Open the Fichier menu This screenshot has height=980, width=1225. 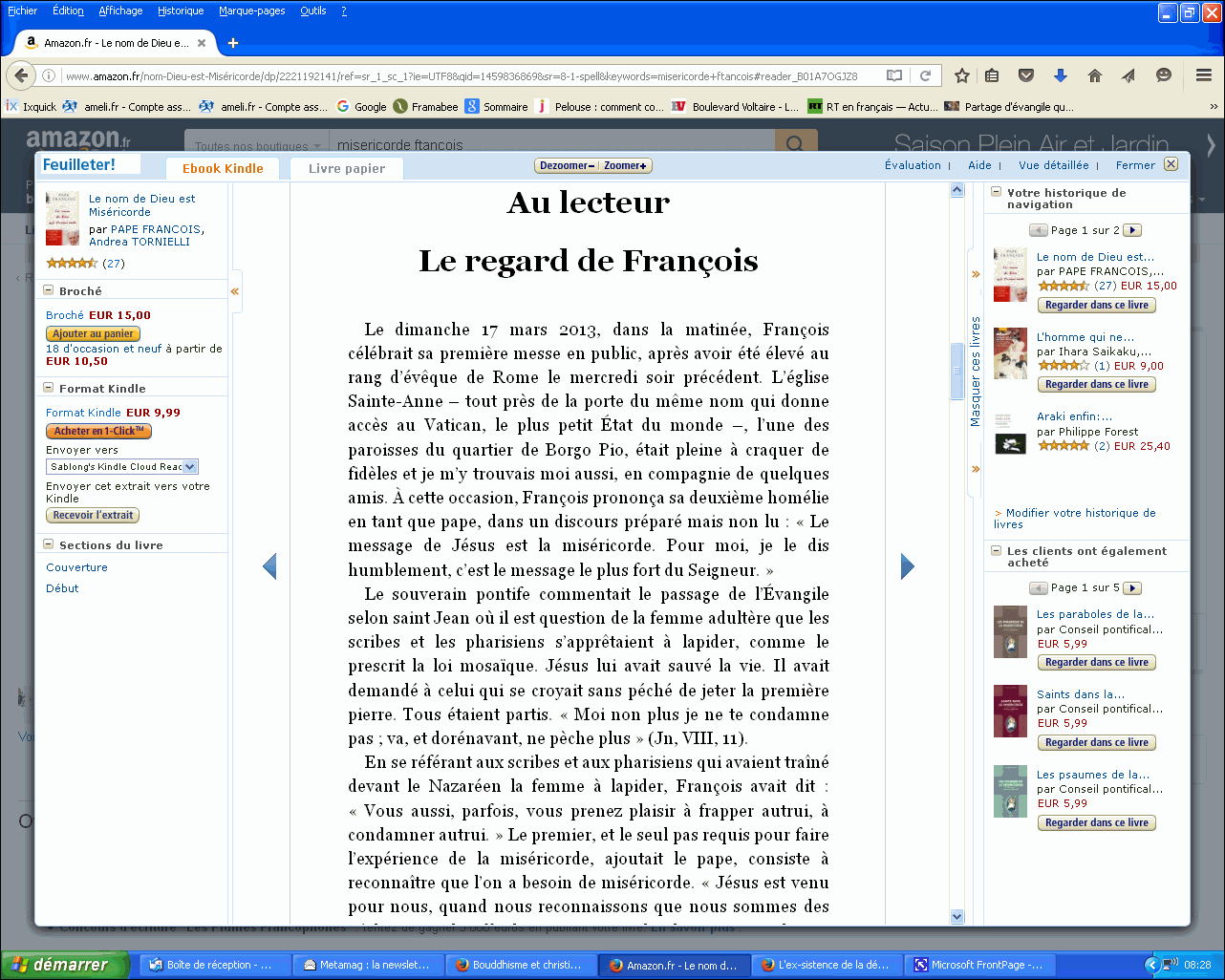pyautogui.click(x=23, y=11)
